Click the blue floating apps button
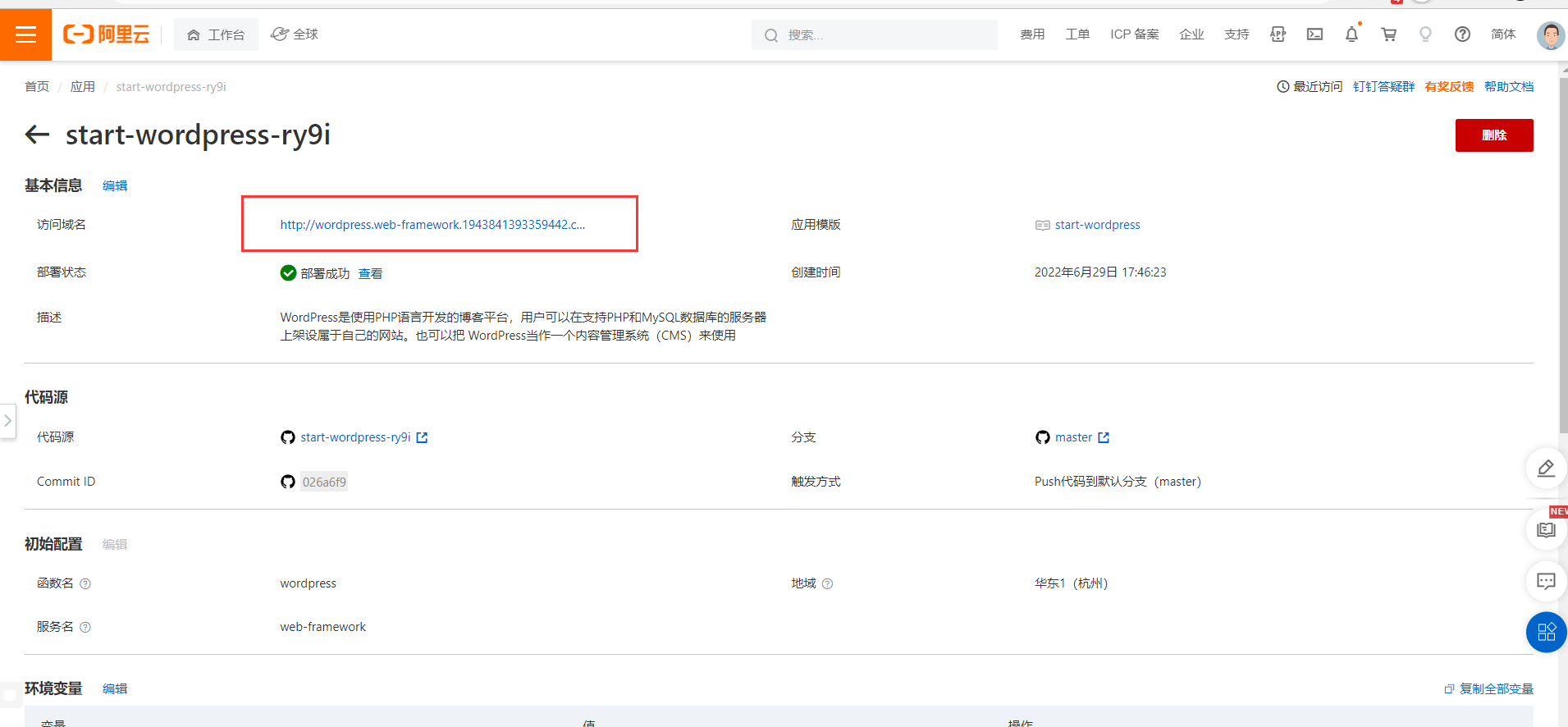This screenshot has width=1568, height=727. click(1547, 633)
